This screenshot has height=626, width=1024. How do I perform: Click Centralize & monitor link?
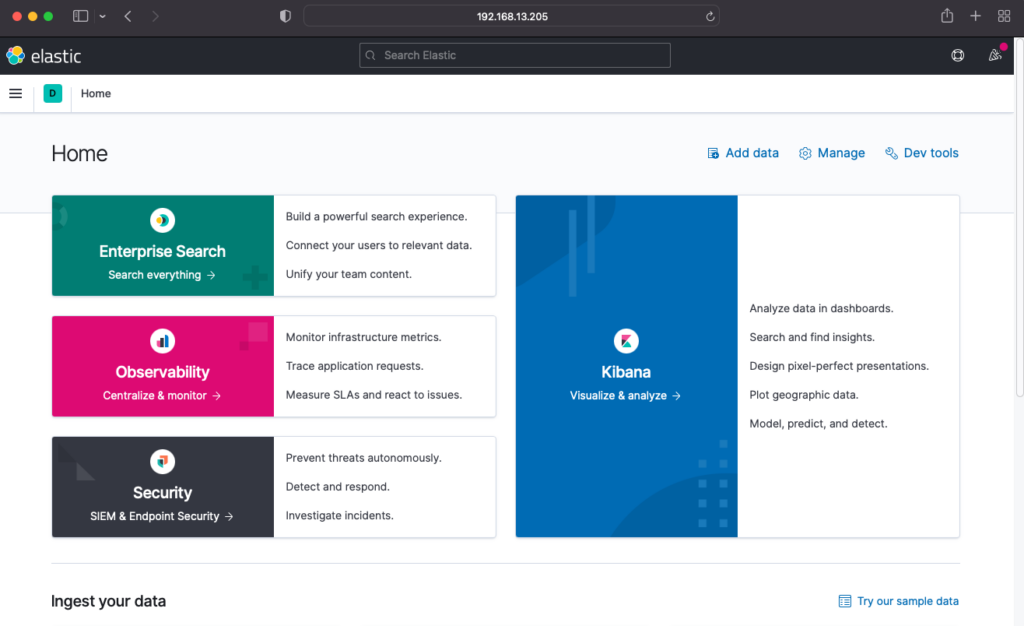pos(162,396)
